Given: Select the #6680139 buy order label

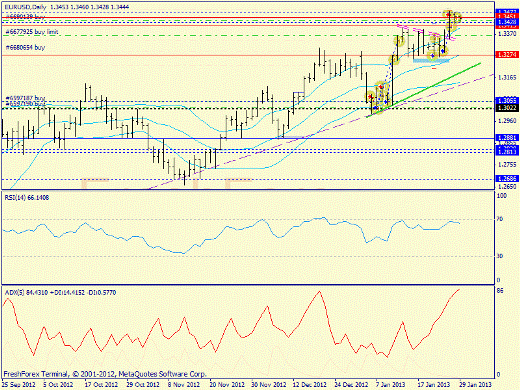Looking at the screenshot, I should (x=25, y=16).
